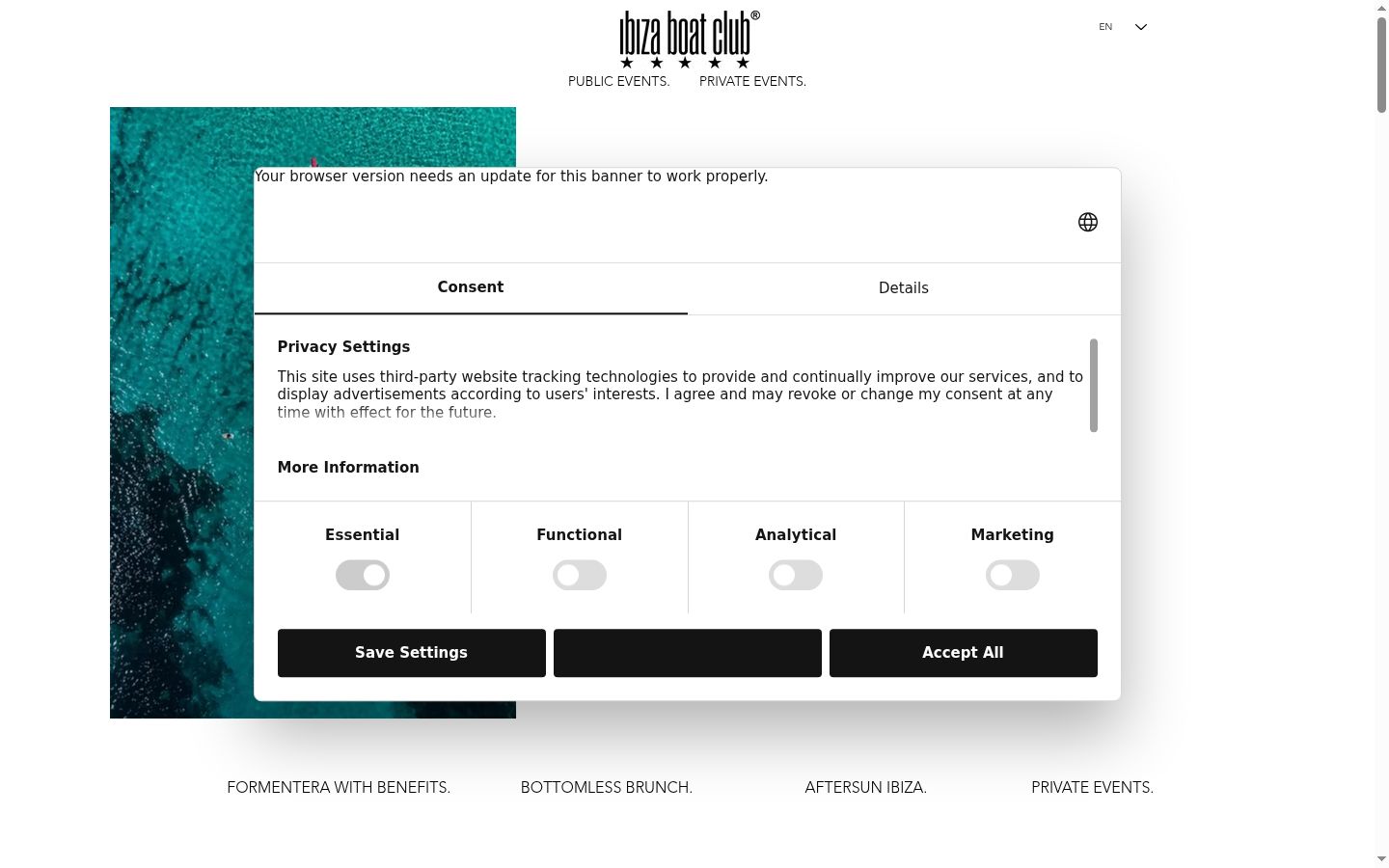
Task: Open Formentera With Benefits link
Action: (339, 788)
